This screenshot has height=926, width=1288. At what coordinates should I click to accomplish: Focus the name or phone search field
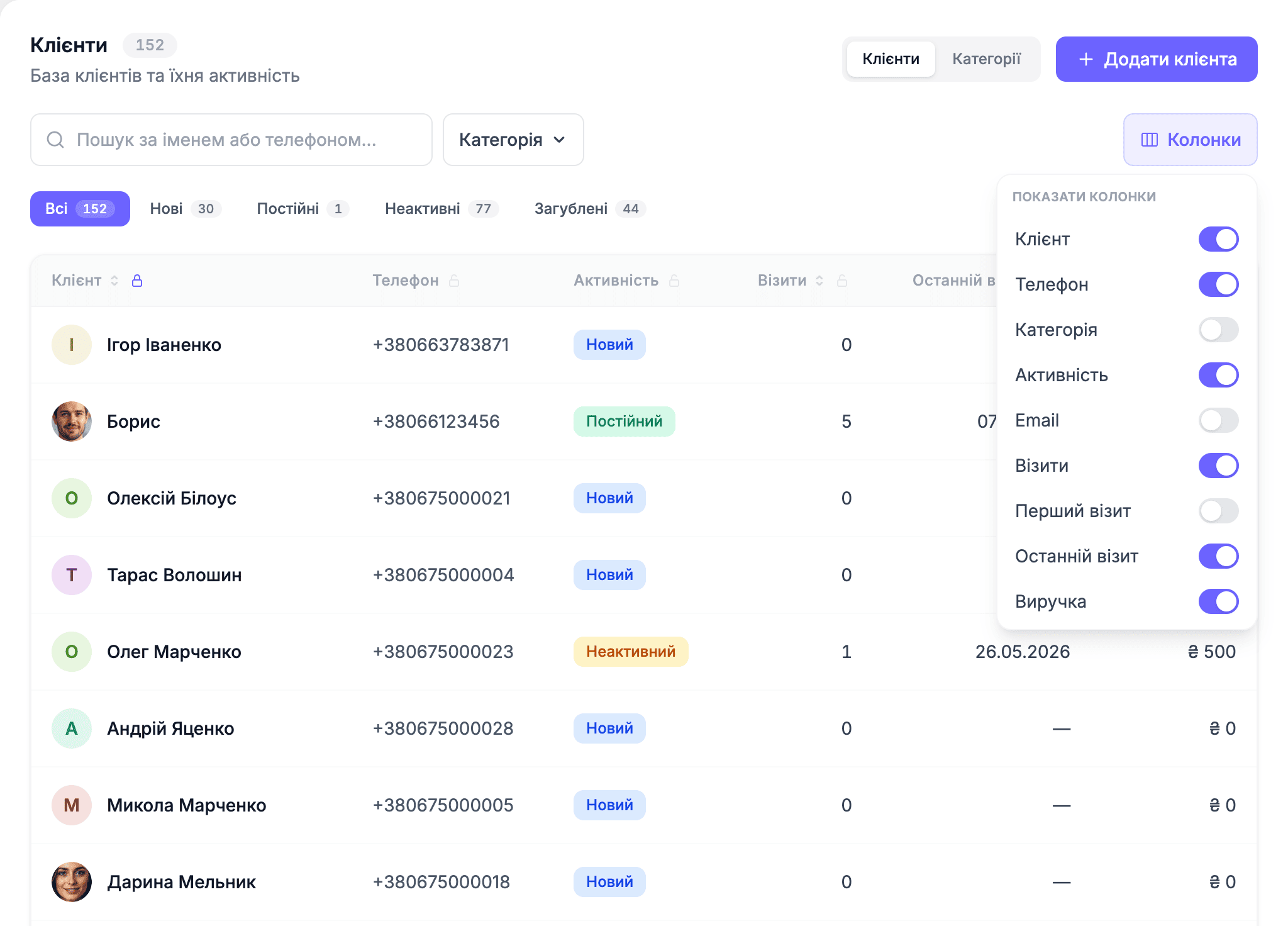click(231, 140)
